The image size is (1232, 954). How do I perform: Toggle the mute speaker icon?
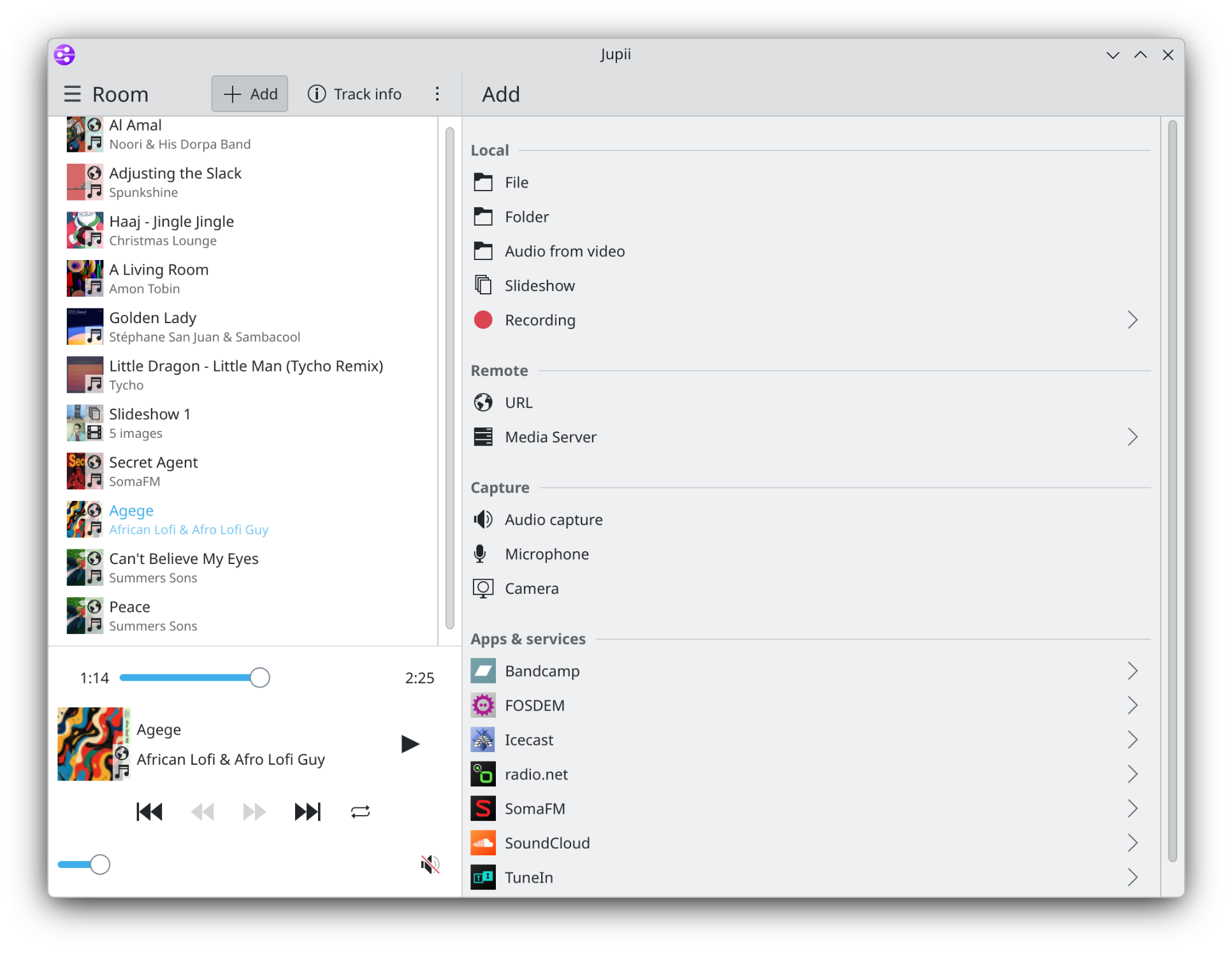tap(430, 864)
